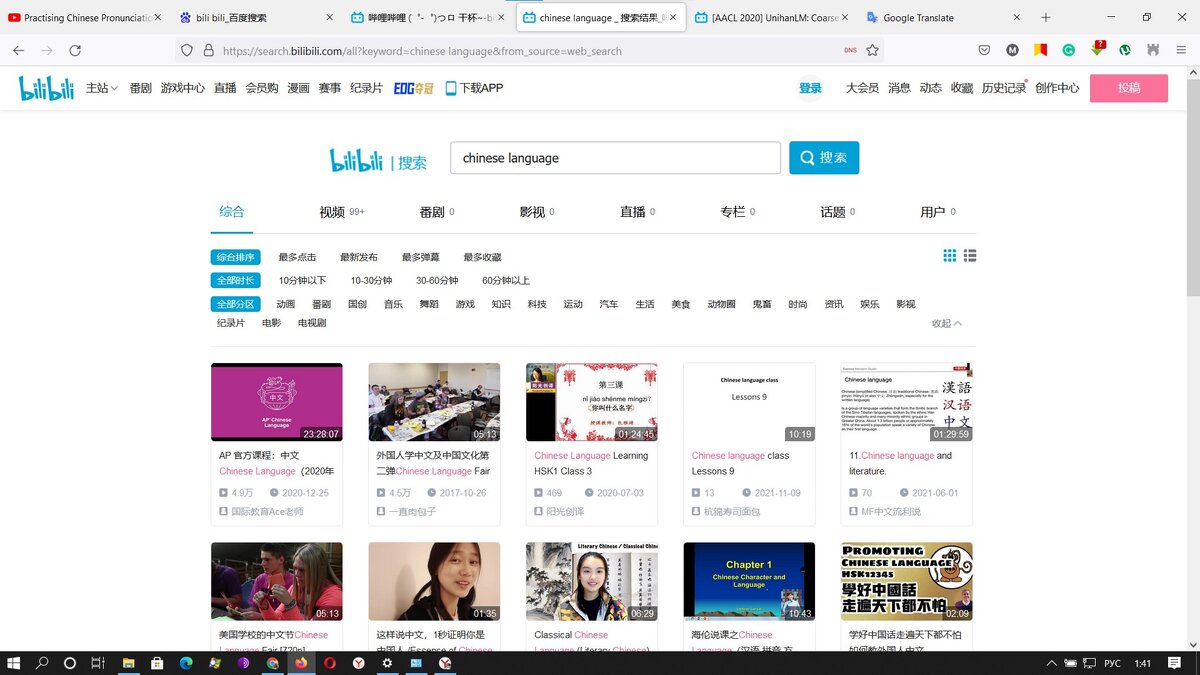Screen dimensions: 1200x675
Task: Filter duration to 60分钟以上
Action: coord(506,280)
